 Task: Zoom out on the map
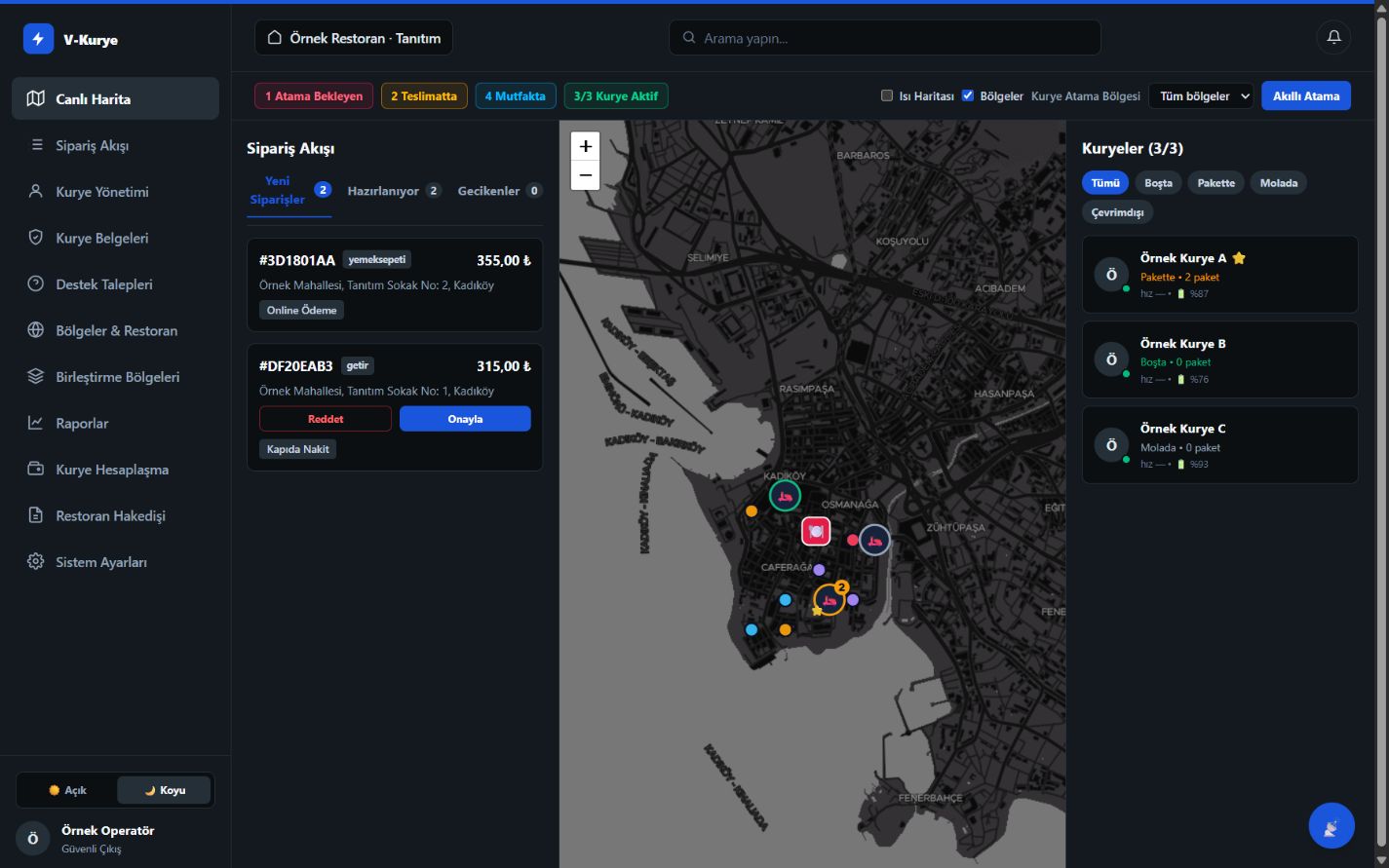[585, 175]
